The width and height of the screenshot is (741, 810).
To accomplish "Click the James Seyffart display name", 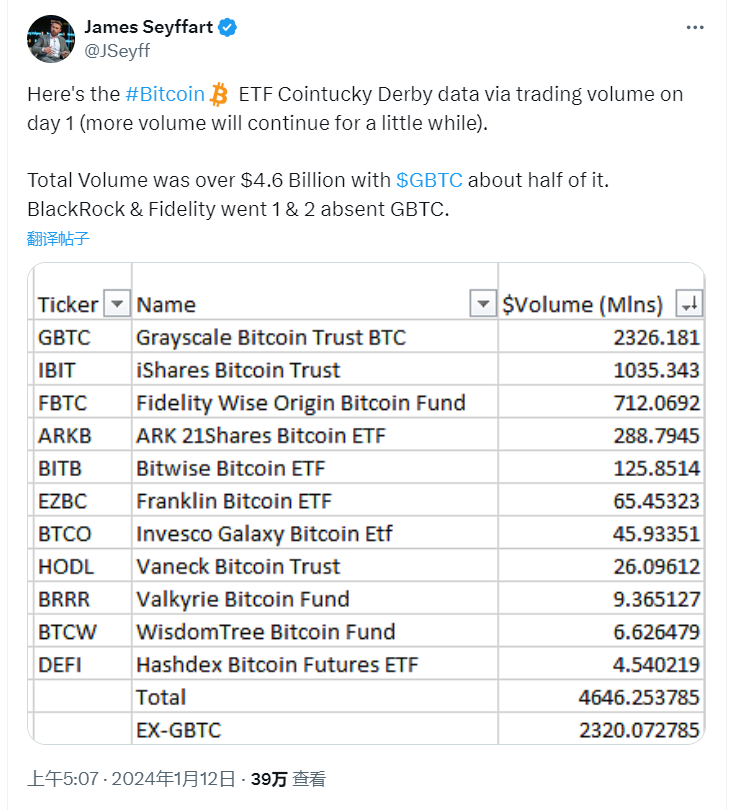I will click(x=149, y=27).
